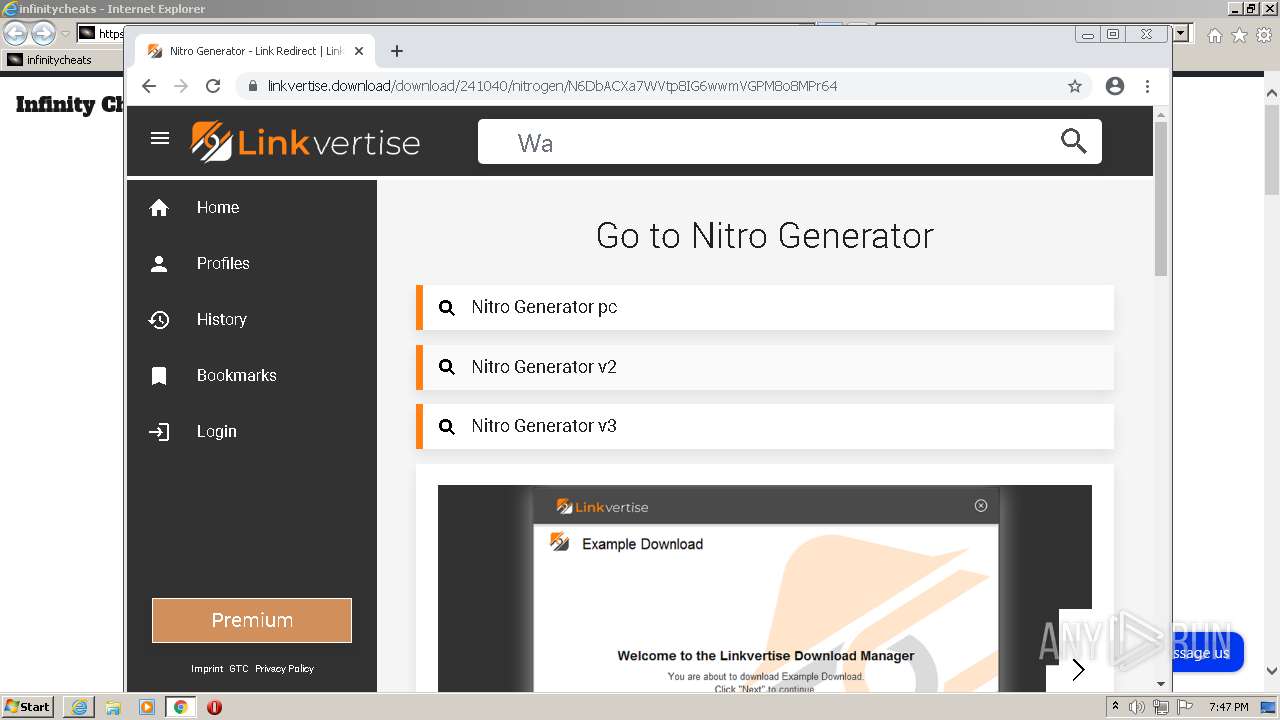Open Internet Explorer tools gear
Image resolution: width=1280 pixels, height=720 pixels.
point(1264,35)
